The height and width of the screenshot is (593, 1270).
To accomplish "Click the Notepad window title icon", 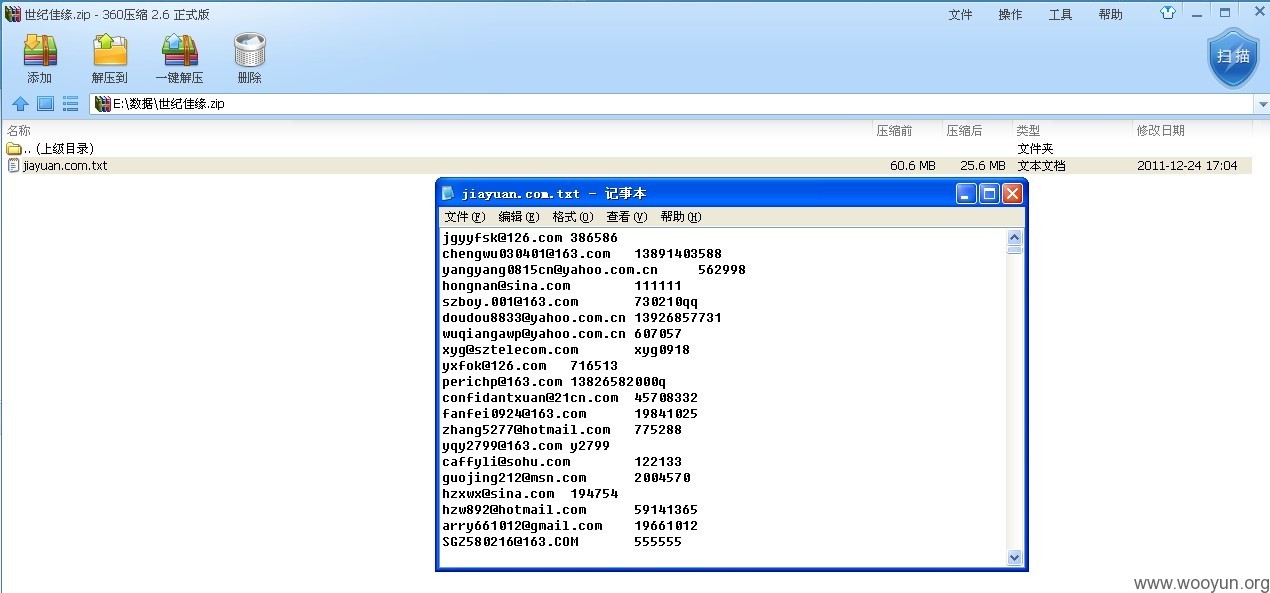I will click(x=448, y=193).
